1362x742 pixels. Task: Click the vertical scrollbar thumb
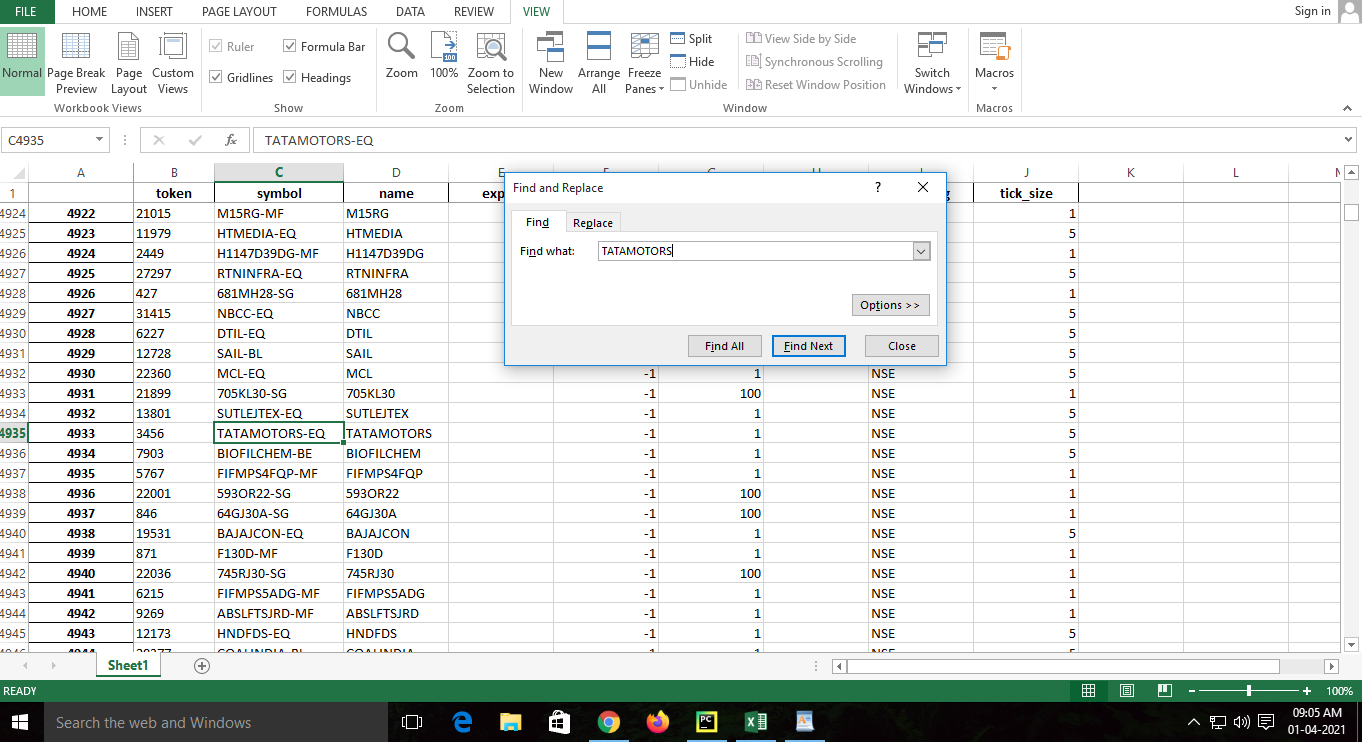(x=1351, y=212)
